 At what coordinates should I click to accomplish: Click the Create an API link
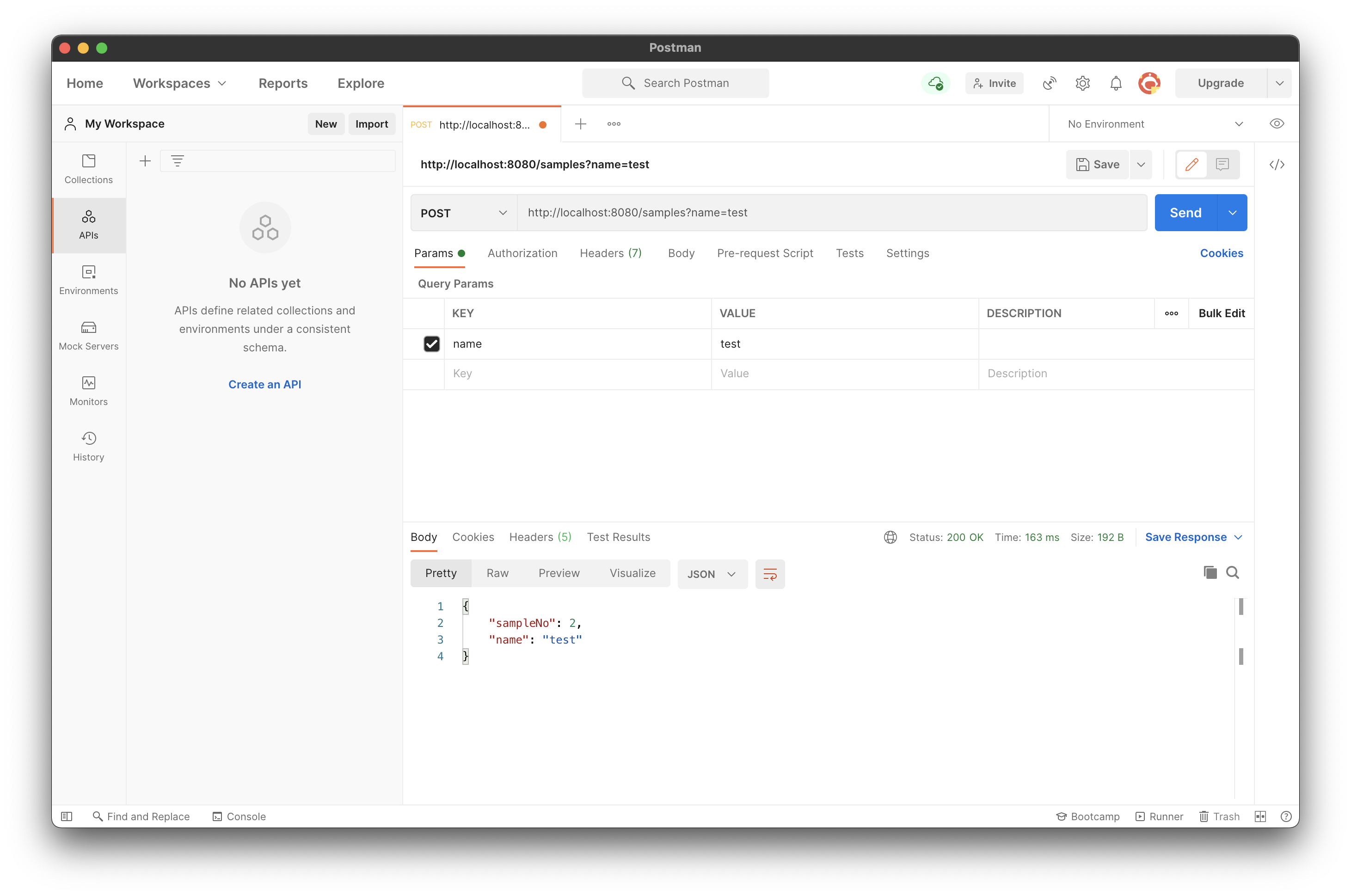coord(264,385)
